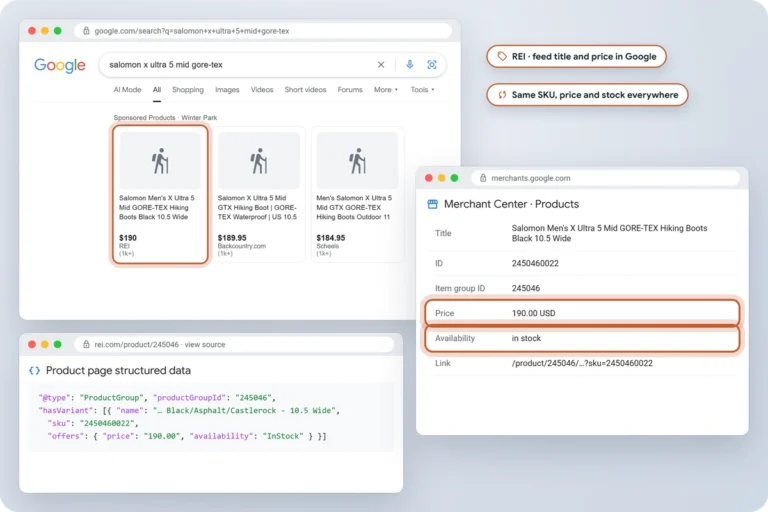Expand the Tools dropdown

click(422, 90)
